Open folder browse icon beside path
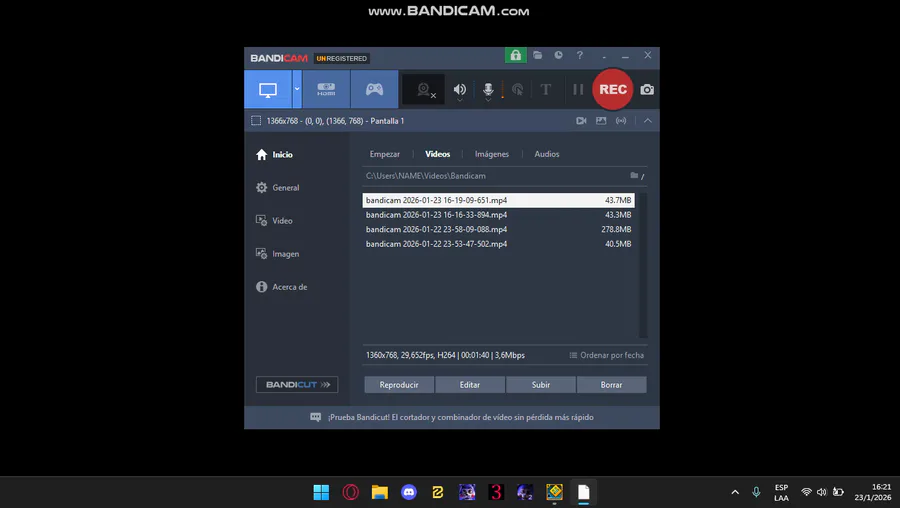900x508 pixels. point(635,176)
